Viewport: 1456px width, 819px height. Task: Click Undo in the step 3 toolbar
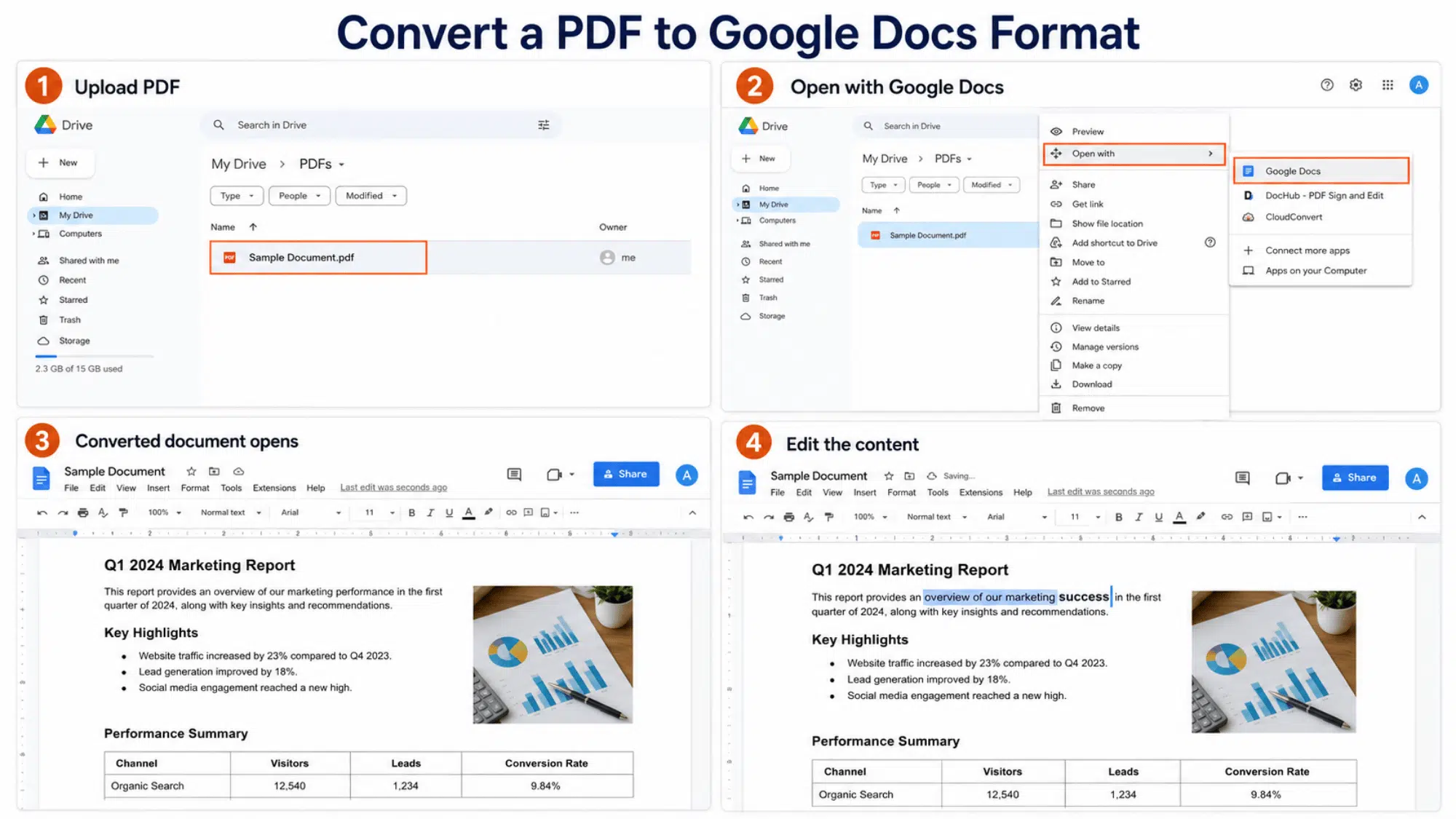42,513
